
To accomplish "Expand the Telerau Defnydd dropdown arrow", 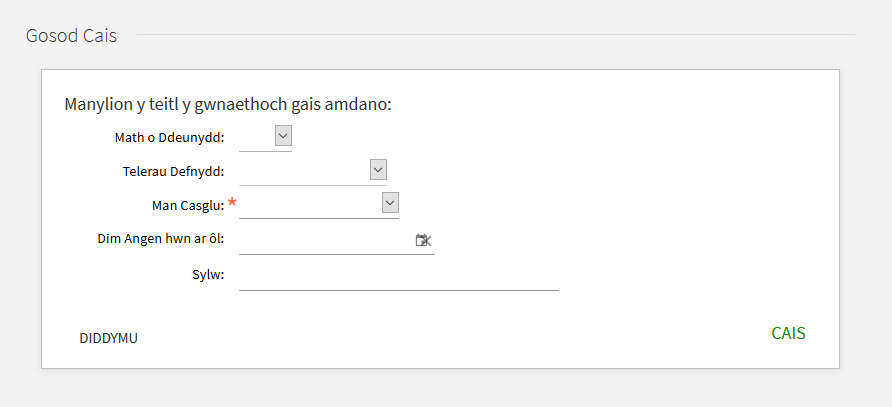I will click(x=378, y=170).
